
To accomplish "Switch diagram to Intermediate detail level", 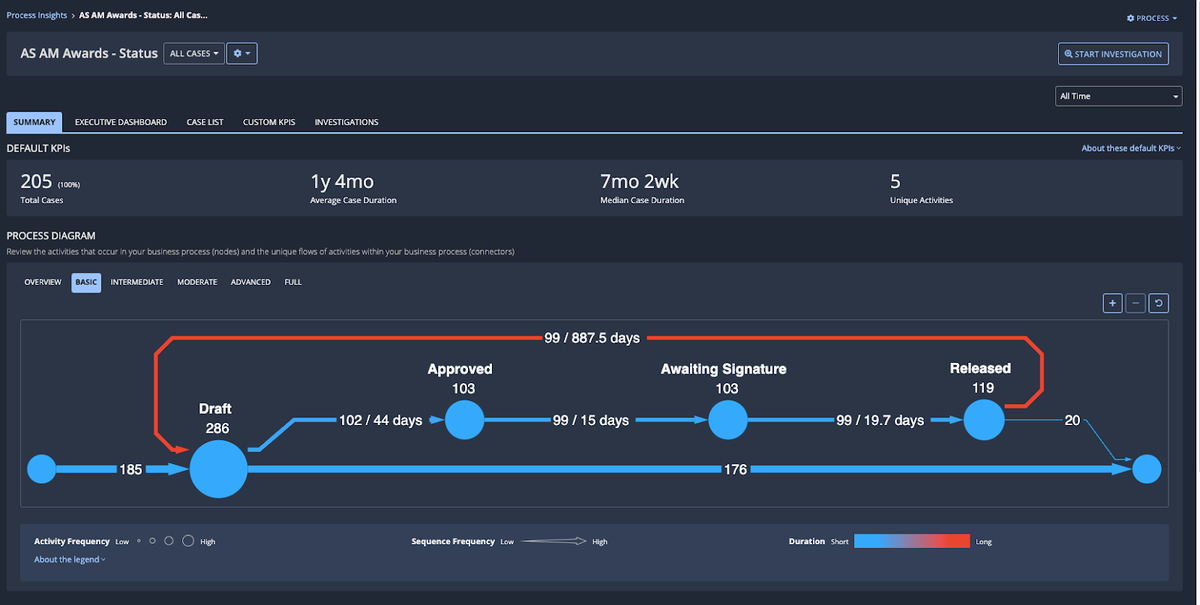I will tap(137, 282).
